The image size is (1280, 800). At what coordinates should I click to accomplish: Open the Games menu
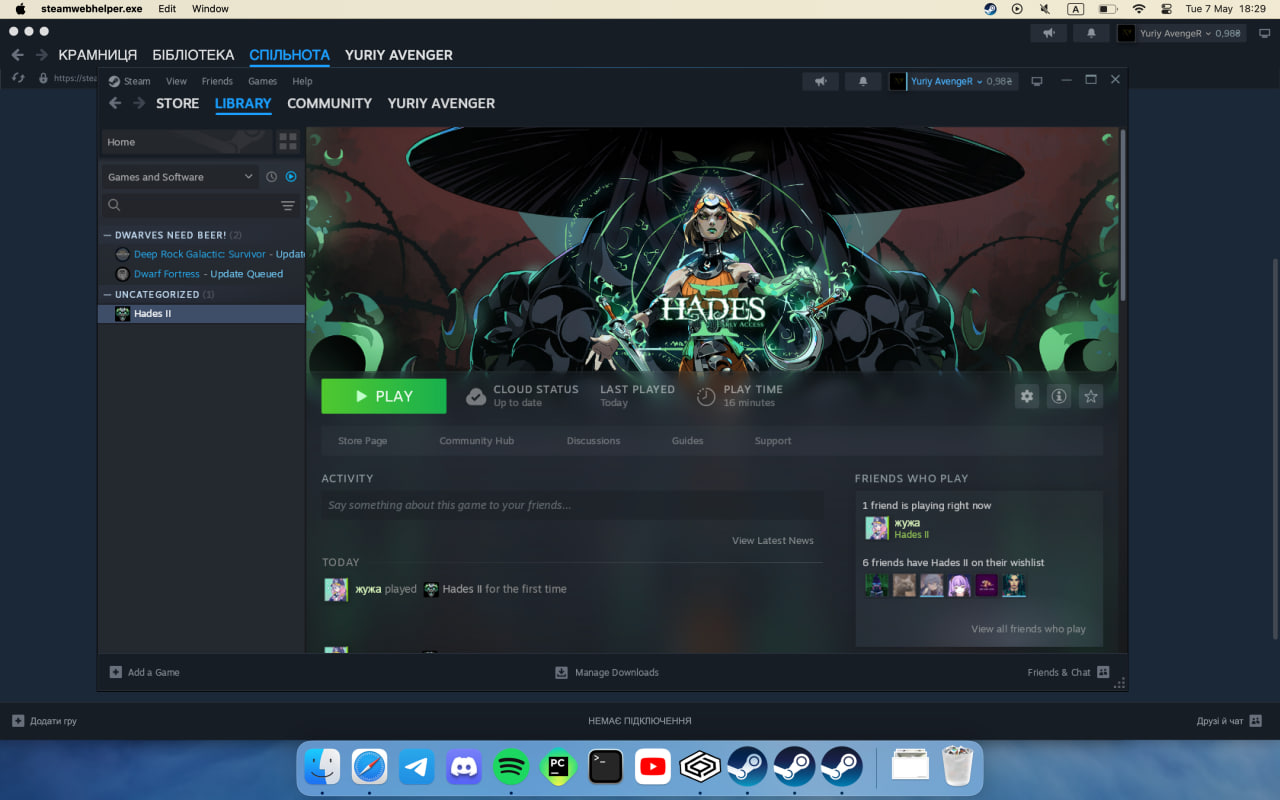[262, 81]
